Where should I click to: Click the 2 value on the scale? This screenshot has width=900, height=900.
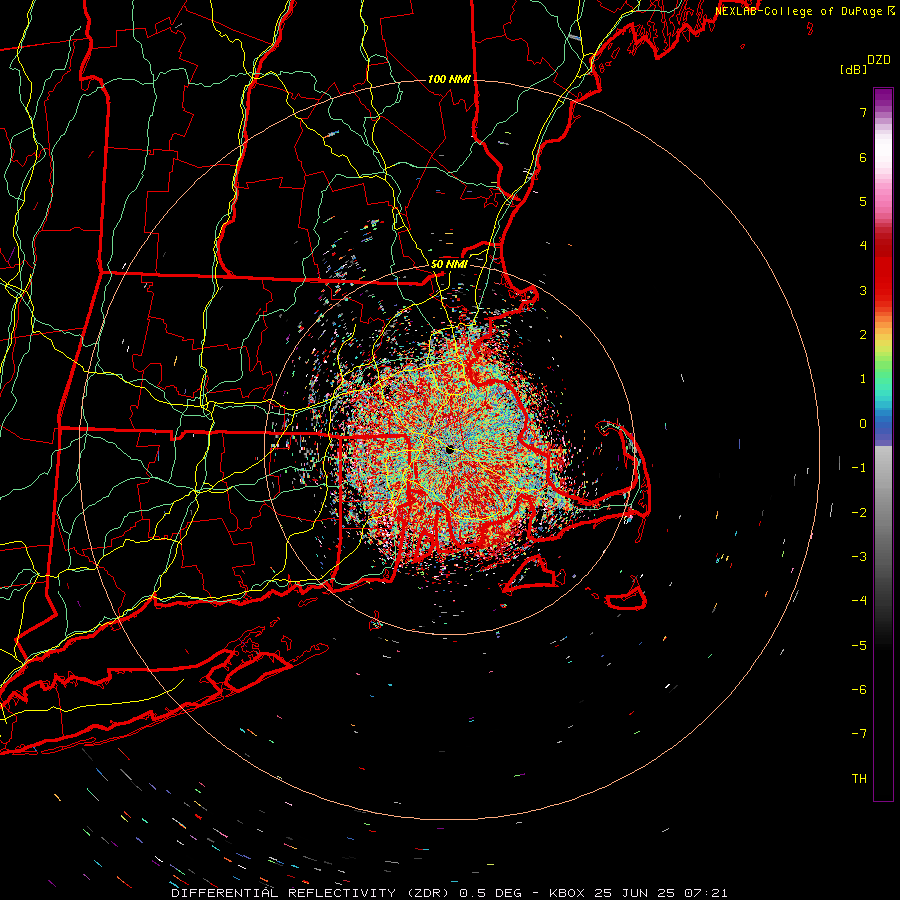click(863, 335)
